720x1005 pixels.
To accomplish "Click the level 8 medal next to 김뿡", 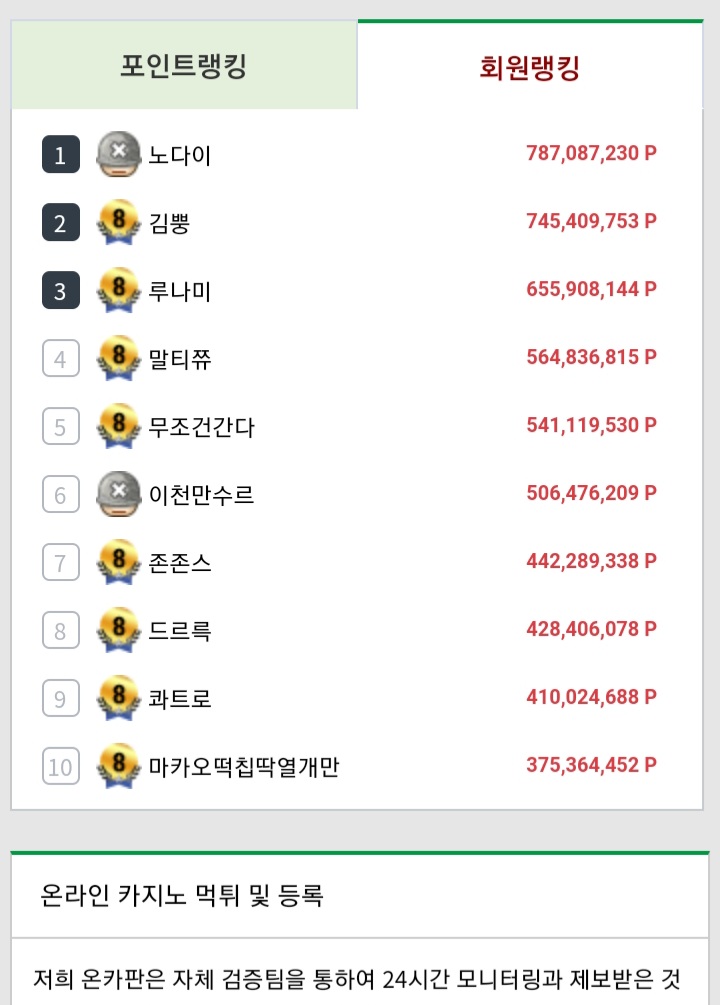I will pos(119,222).
